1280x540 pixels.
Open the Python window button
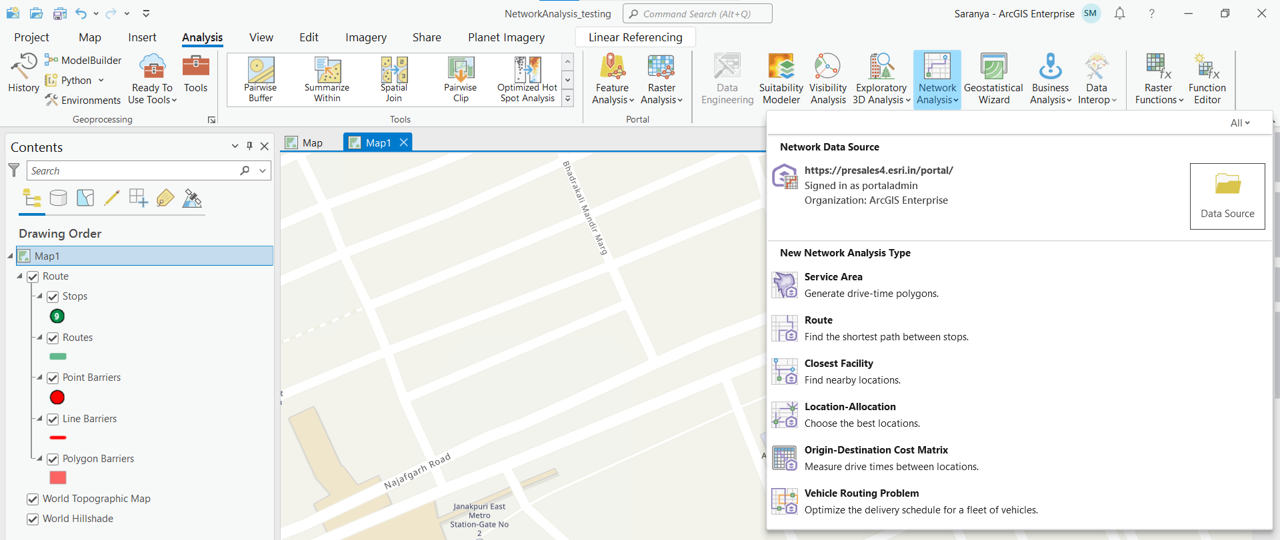coord(75,80)
